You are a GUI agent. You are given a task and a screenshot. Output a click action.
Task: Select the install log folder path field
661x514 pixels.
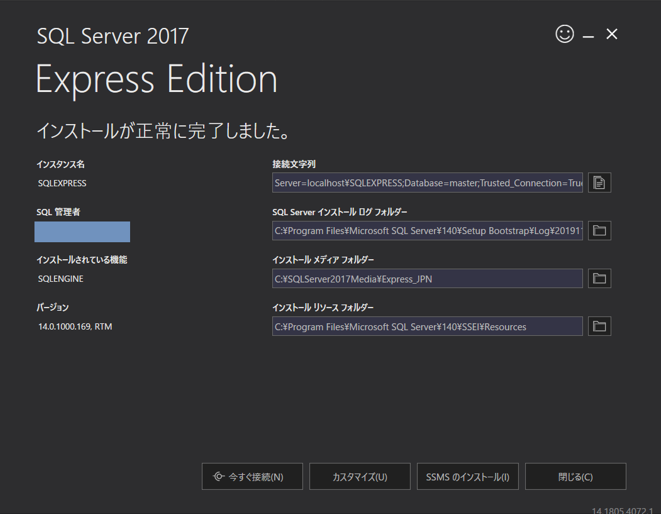tap(427, 231)
